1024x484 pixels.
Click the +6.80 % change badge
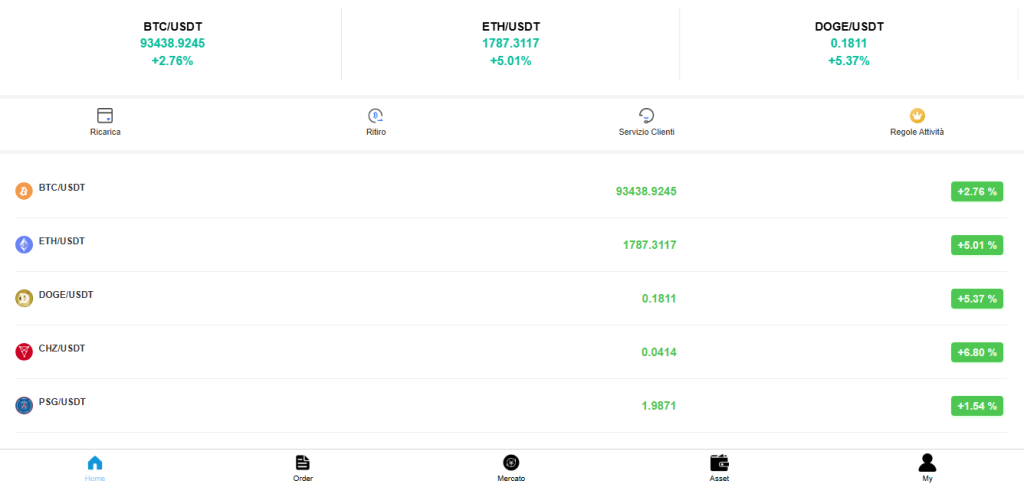[977, 353]
